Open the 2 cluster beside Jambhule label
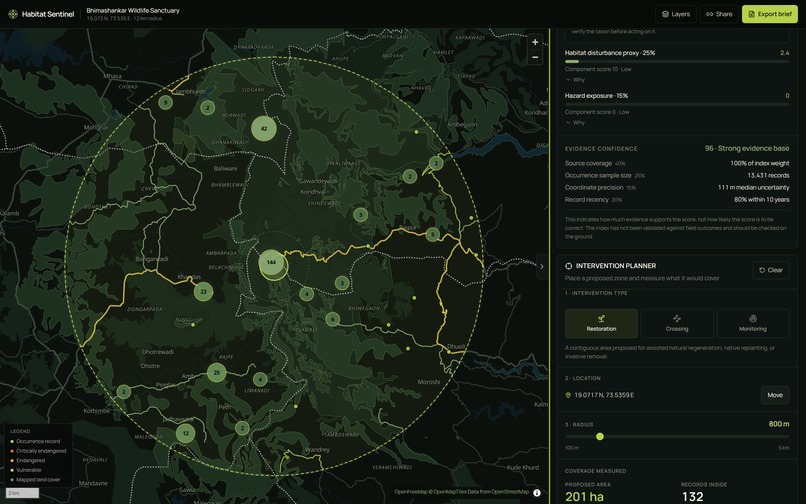The image size is (806, 504). 208,108
